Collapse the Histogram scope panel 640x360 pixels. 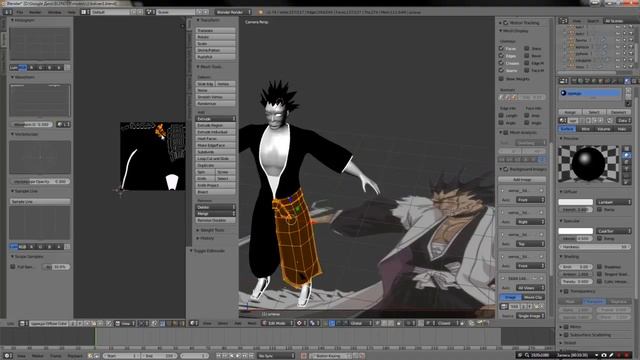22,20
